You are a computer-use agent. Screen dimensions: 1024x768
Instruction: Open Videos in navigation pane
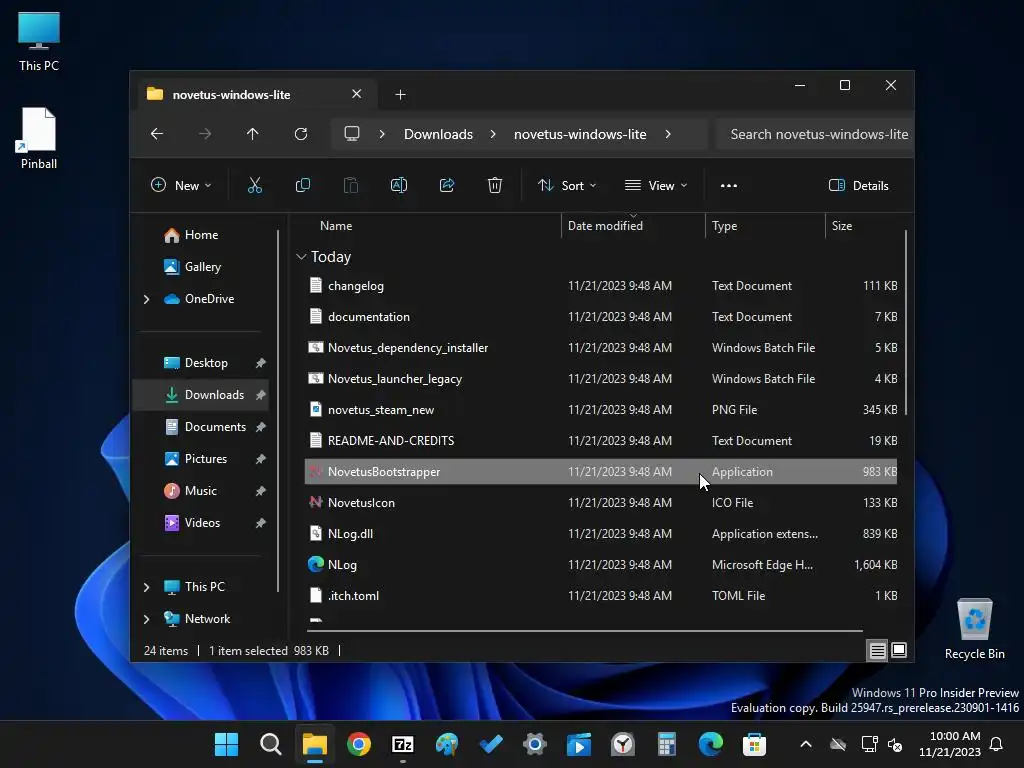pos(201,523)
